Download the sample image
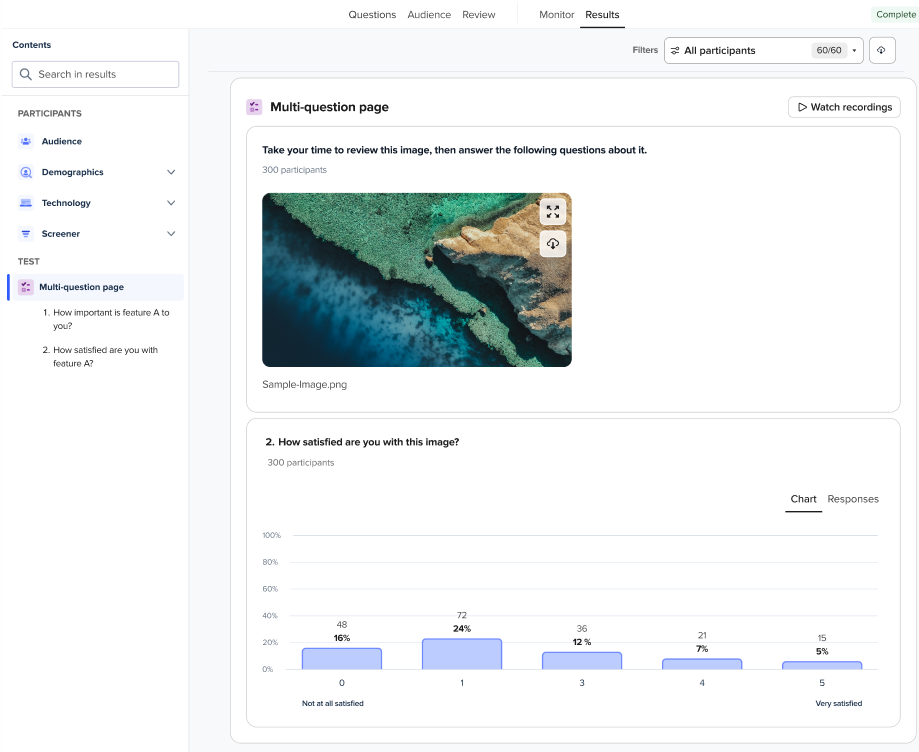Viewport: 919px width, 752px height. coord(553,244)
